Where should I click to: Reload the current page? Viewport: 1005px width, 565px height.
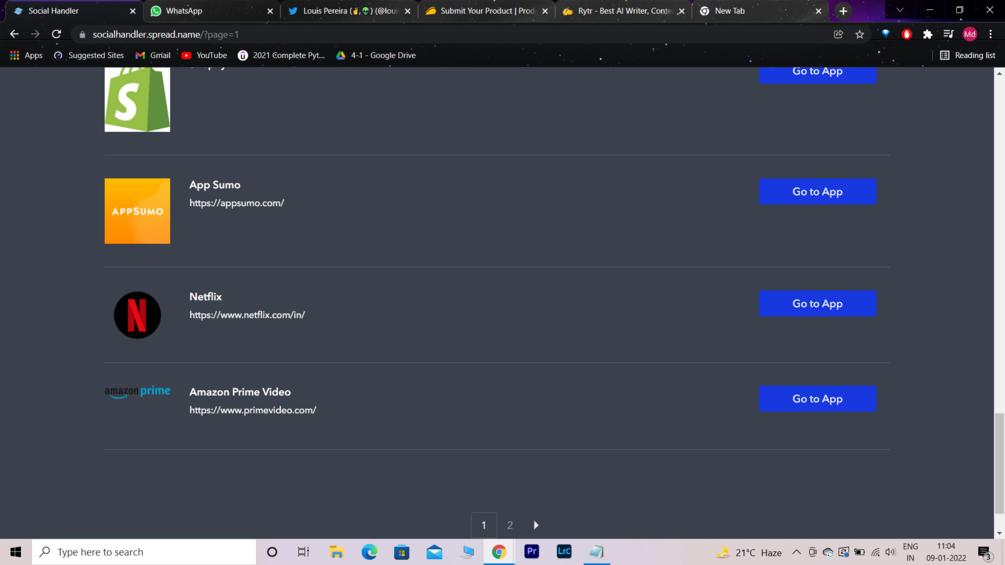pos(56,34)
